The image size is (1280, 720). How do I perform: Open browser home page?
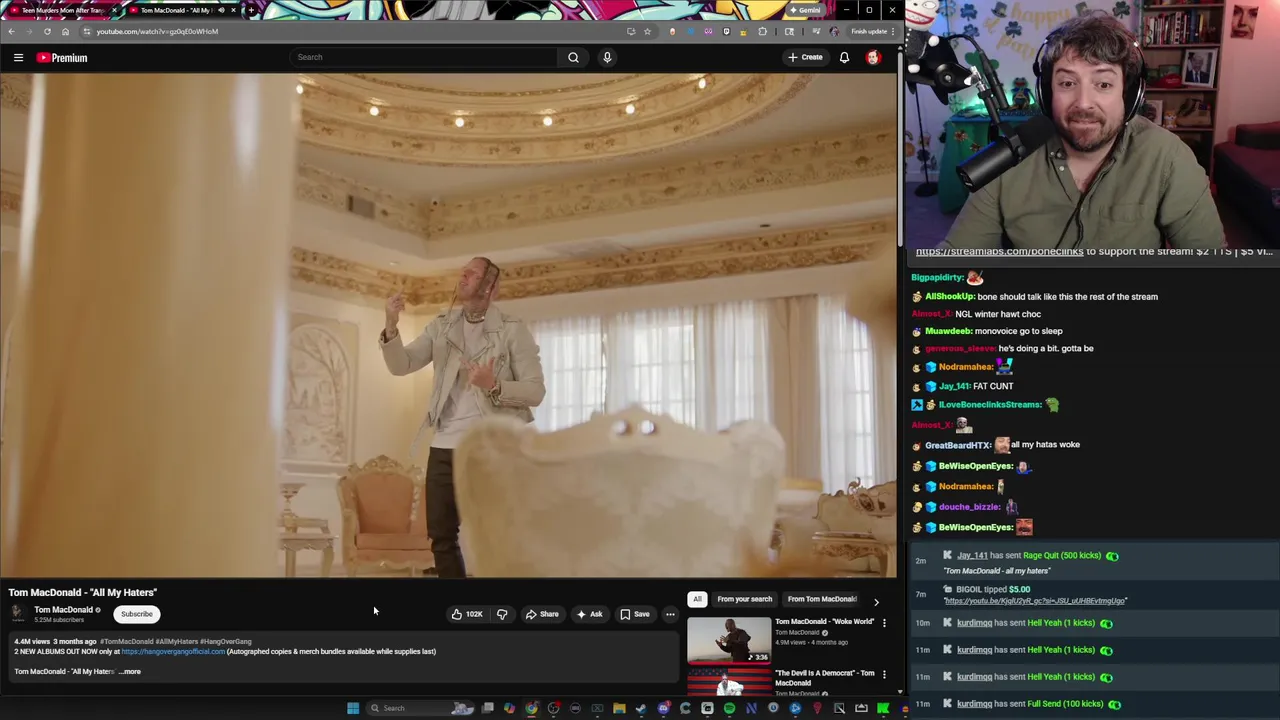coord(65,31)
